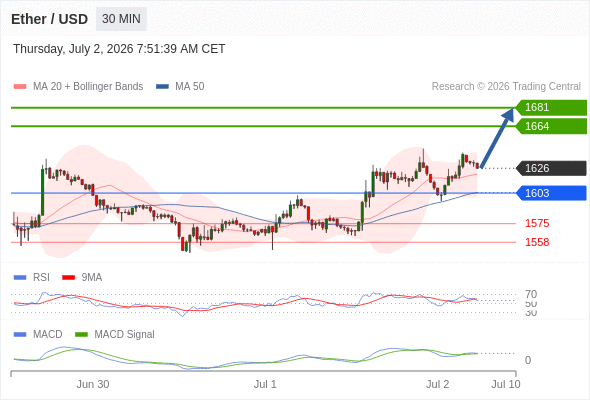
Task: Click the 1681 green resistance price tag
Action: [551, 107]
